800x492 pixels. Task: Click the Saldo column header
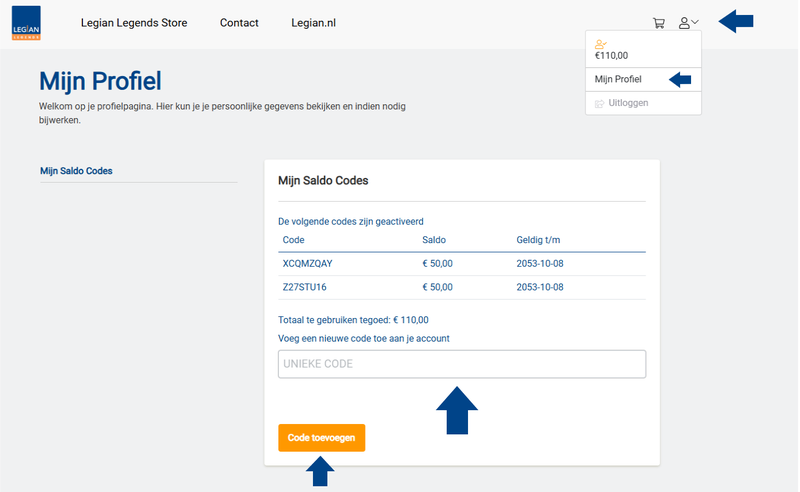(x=434, y=240)
